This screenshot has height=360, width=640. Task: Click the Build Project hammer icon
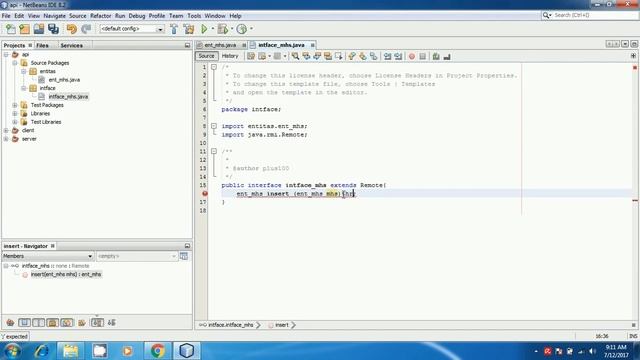coord(174,29)
